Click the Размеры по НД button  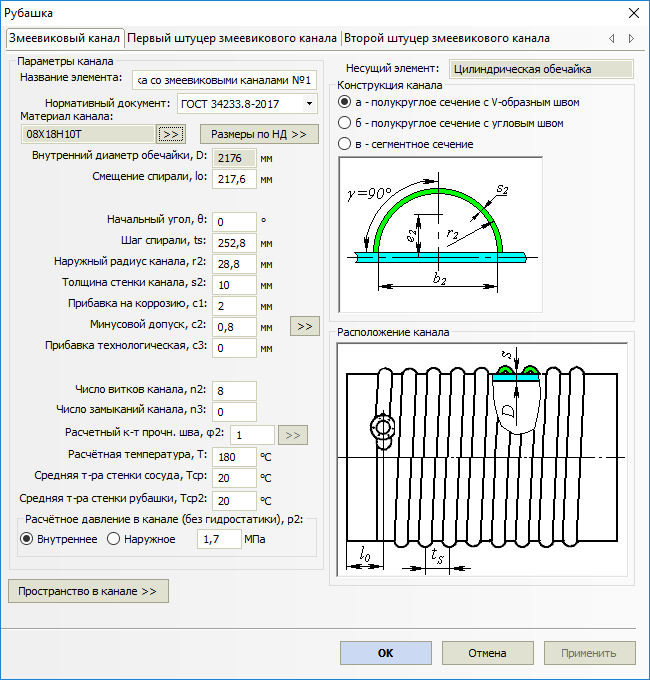coord(259,134)
